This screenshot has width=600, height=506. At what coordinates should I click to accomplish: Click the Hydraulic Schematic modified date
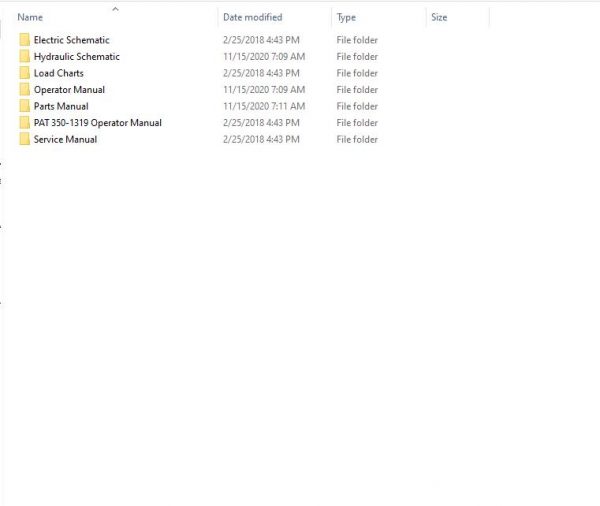point(264,56)
